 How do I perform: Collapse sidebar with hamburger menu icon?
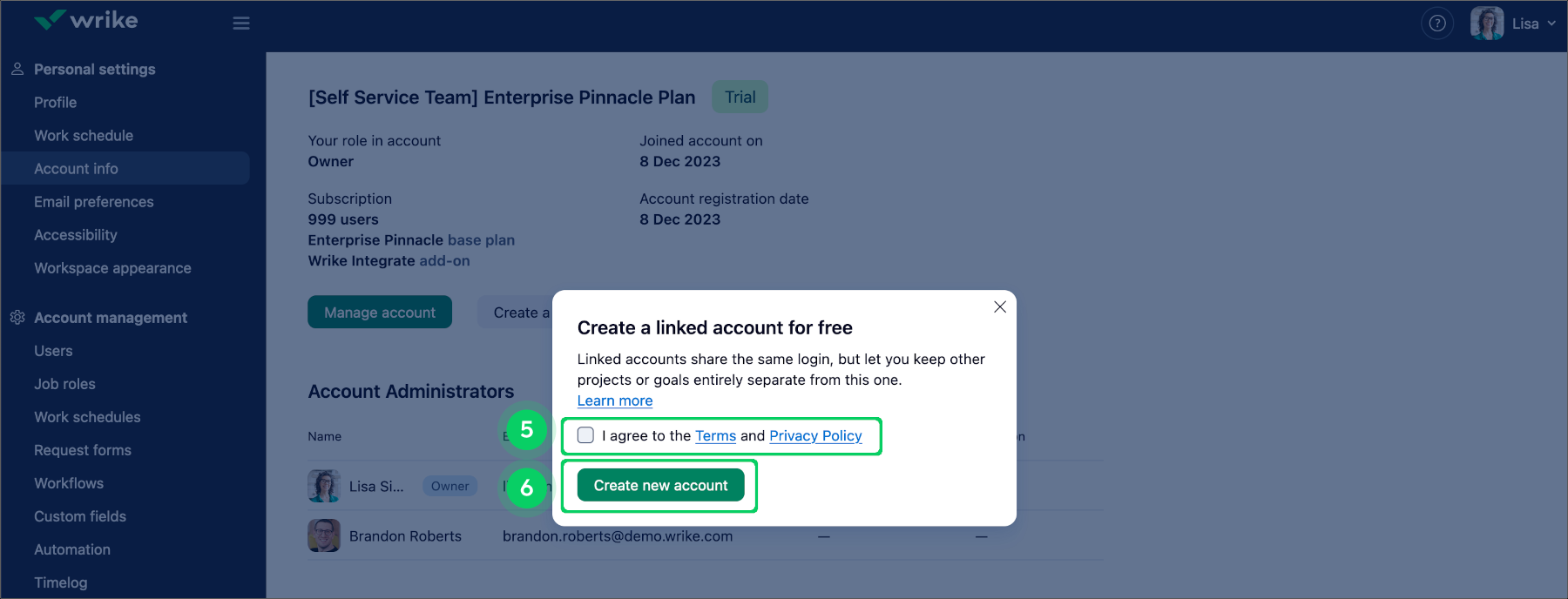tap(241, 24)
